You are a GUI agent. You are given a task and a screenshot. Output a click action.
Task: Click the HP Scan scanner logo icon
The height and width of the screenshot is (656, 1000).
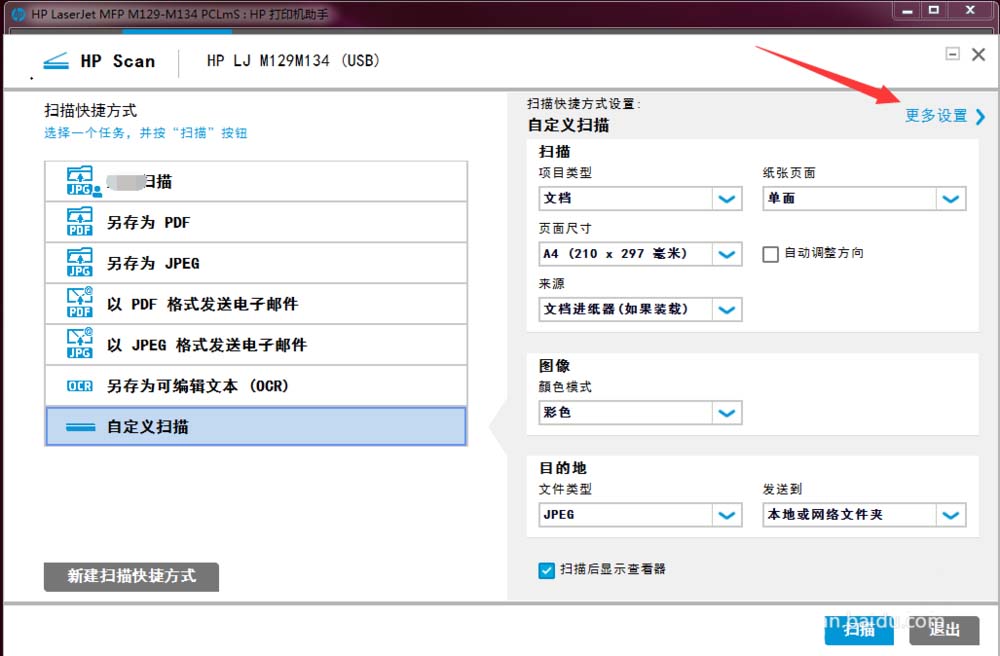pyautogui.click(x=56, y=61)
